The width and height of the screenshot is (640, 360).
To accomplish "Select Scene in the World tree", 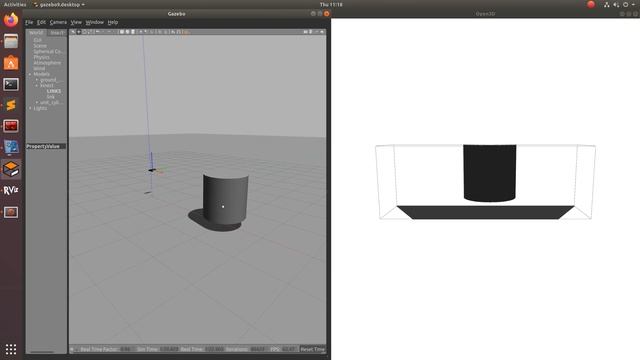I will point(40,46).
